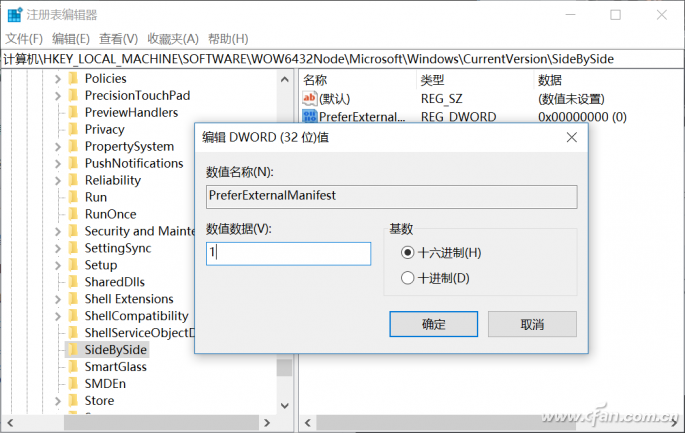Click the 数值数据 value input field
Screen dimensions: 685x433
coord(288,254)
